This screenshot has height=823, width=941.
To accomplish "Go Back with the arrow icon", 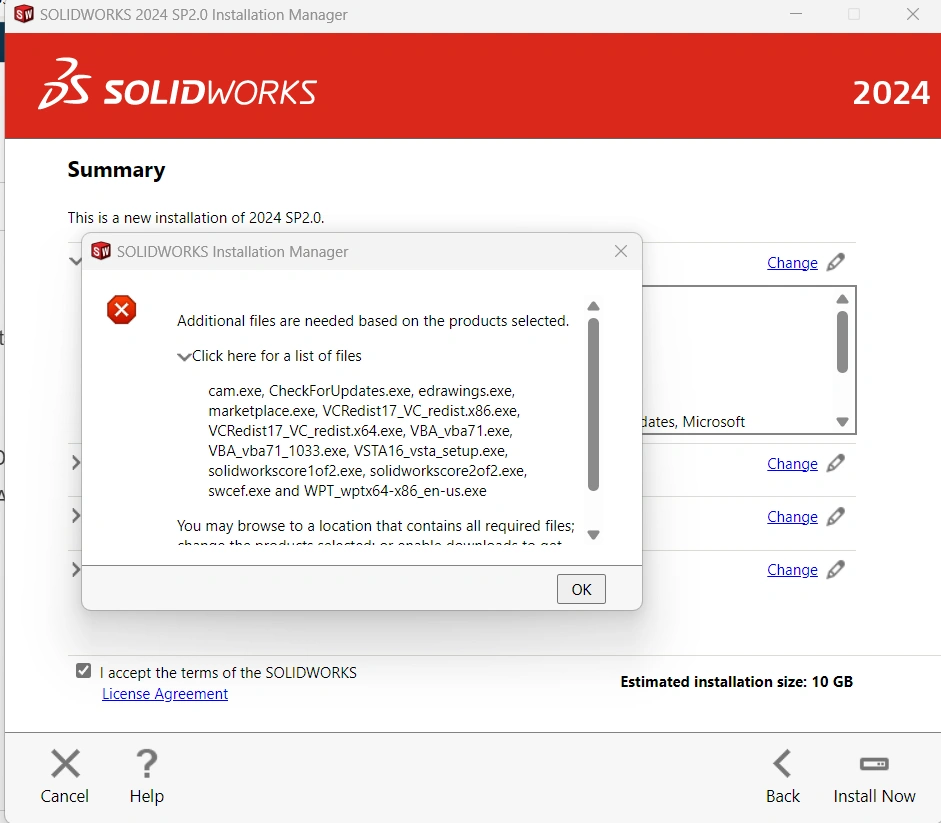I will point(783,764).
